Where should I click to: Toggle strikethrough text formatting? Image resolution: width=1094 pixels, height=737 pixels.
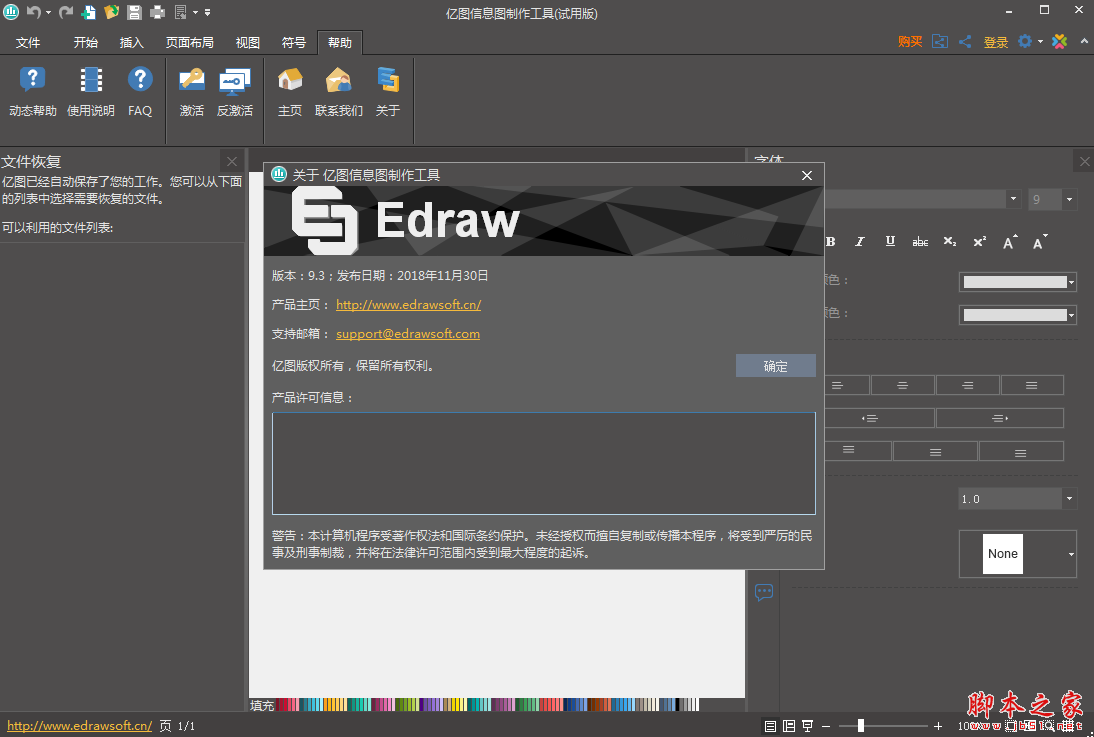(920, 241)
